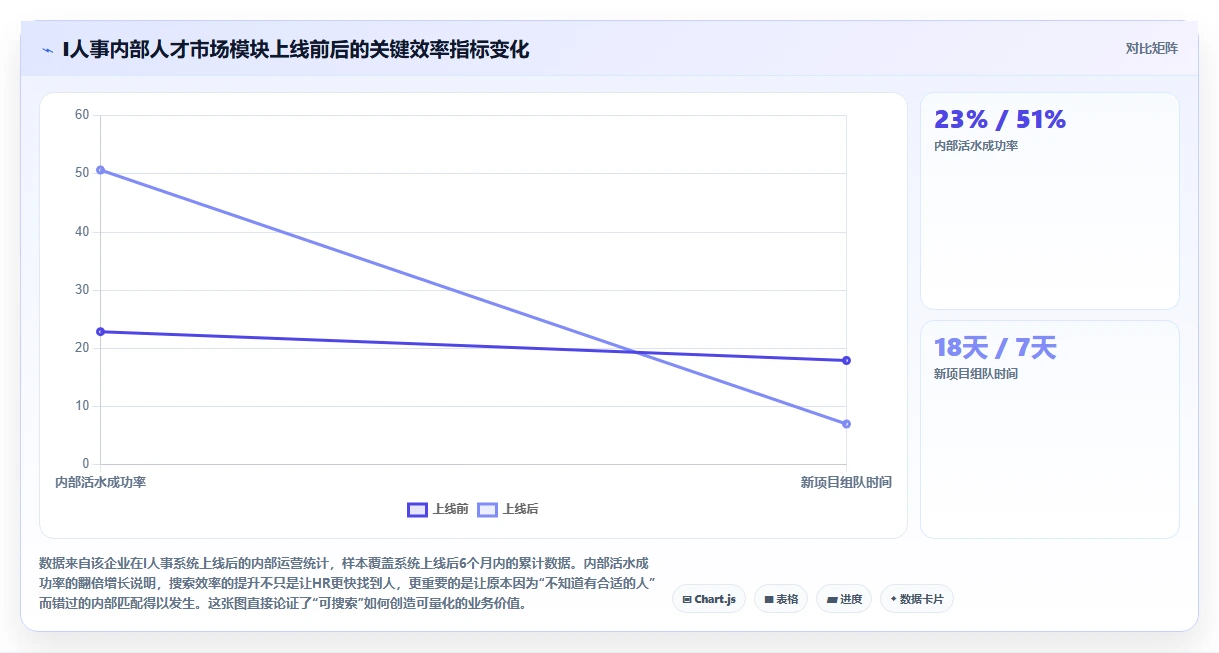Open the 对比矩阵 link in the header
Viewport: 1219px width, 653px height.
coord(1151,48)
